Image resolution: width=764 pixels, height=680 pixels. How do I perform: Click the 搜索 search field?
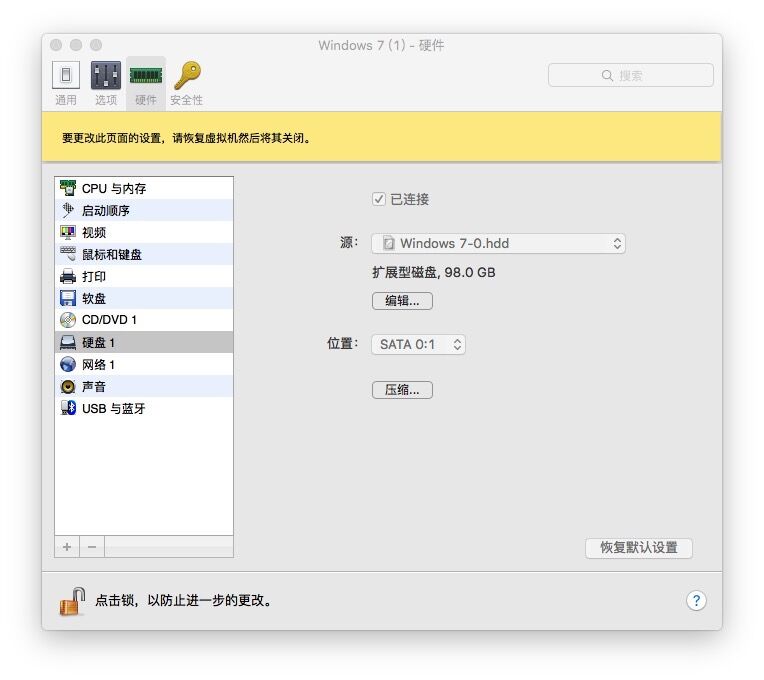(630, 75)
